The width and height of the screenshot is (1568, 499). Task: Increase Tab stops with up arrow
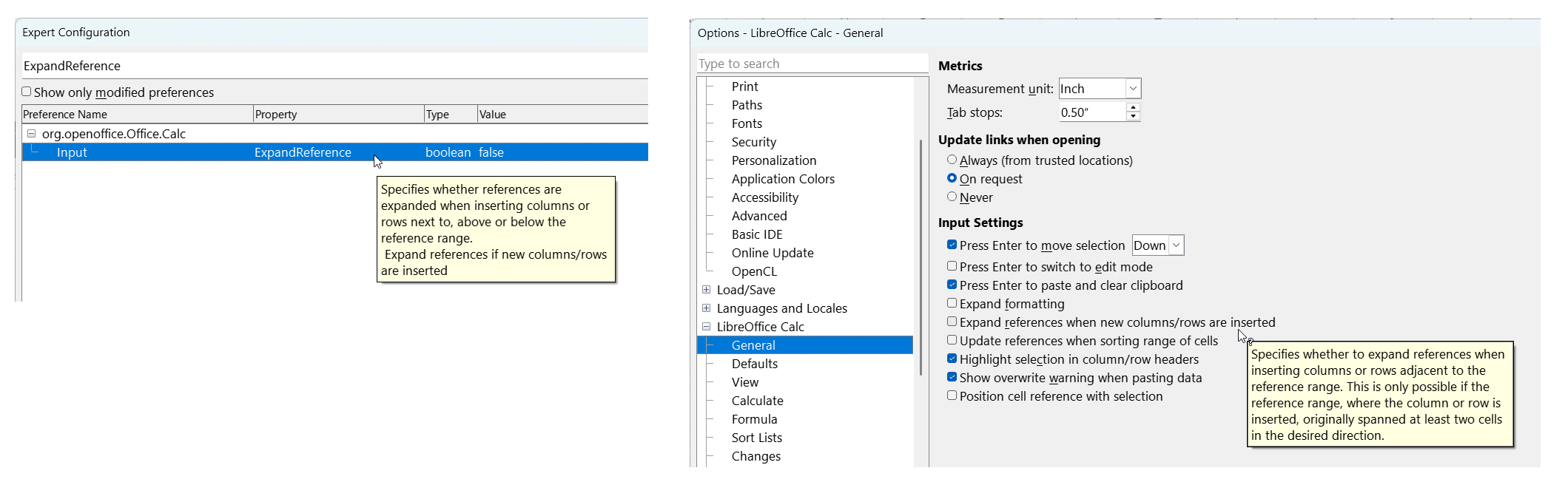1133,108
